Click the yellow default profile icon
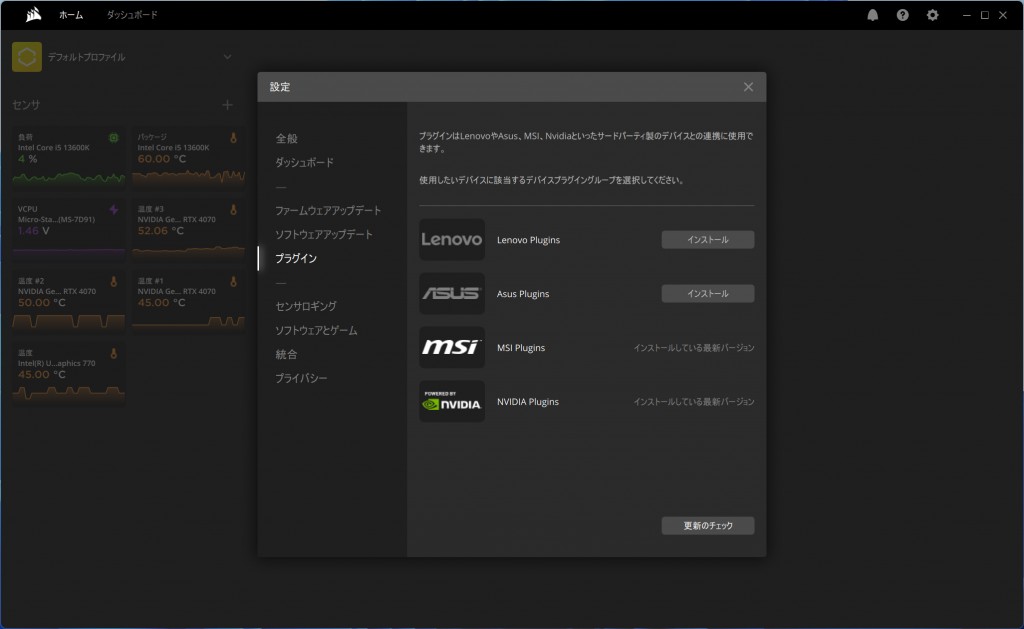This screenshot has height=629, width=1024. click(27, 57)
